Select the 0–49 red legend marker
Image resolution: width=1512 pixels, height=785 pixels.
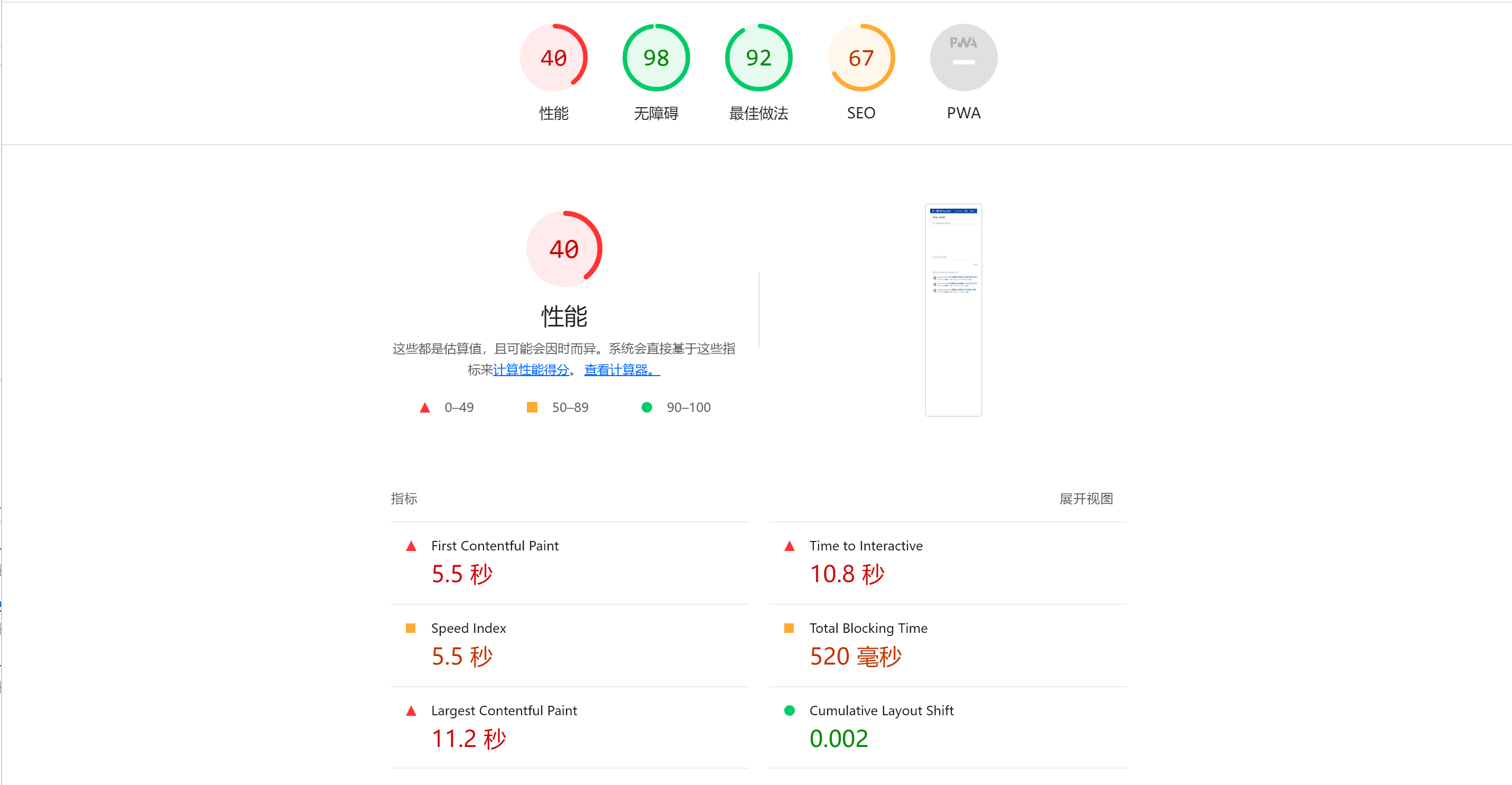click(x=424, y=407)
